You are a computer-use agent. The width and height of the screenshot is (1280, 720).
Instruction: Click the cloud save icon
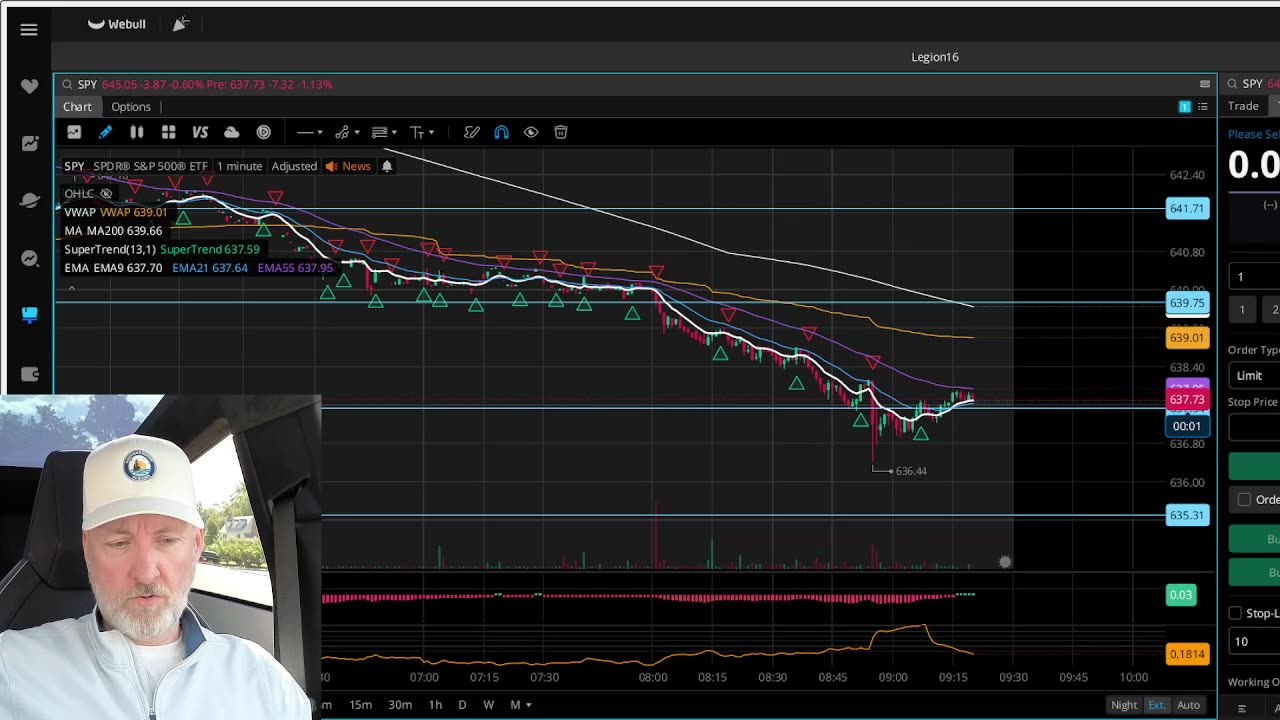click(232, 132)
